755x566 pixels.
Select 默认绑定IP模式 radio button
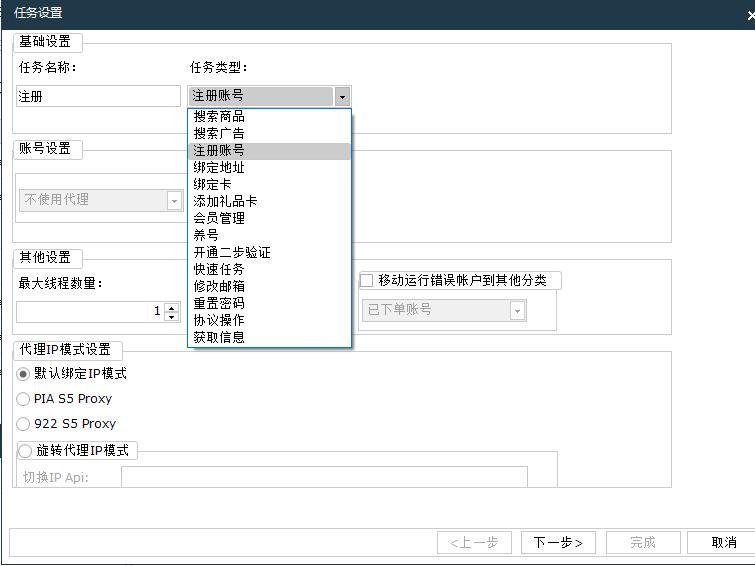tap(23, 374)
